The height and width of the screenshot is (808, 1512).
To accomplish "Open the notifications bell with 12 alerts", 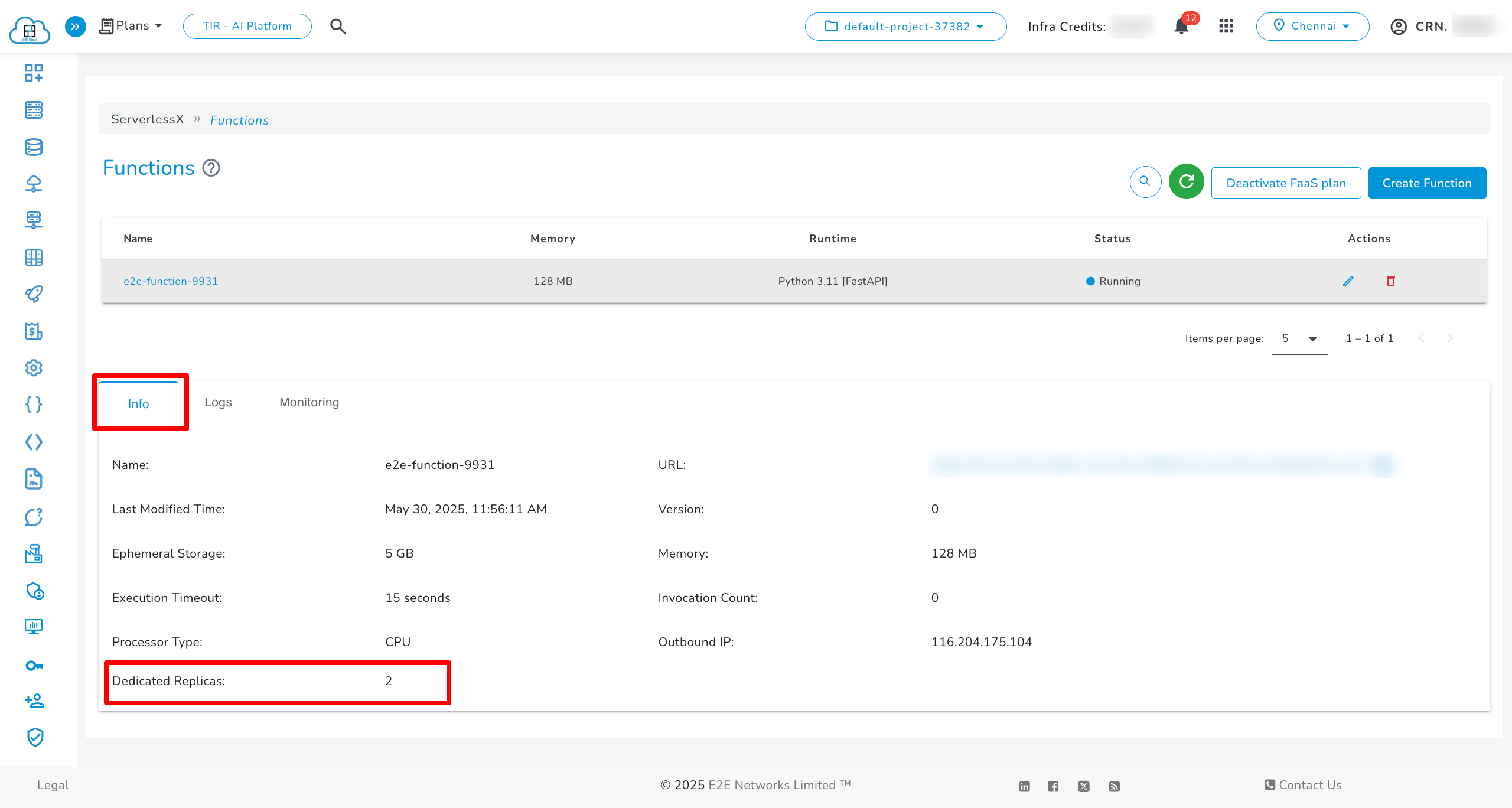I will [x=1182, y=26].
